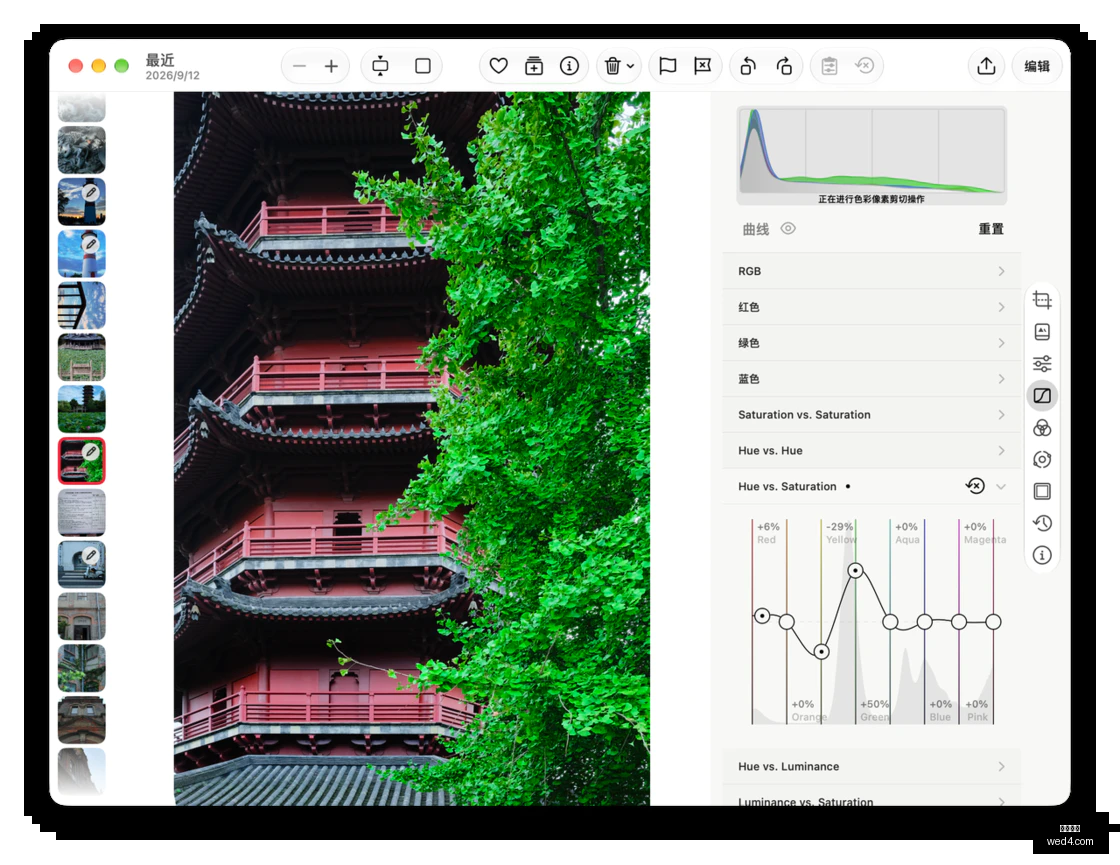The image size is (1120, 865).
Task: Open the trash dropdown arrow
Action: pyautogui.click(x=631, y=66)
